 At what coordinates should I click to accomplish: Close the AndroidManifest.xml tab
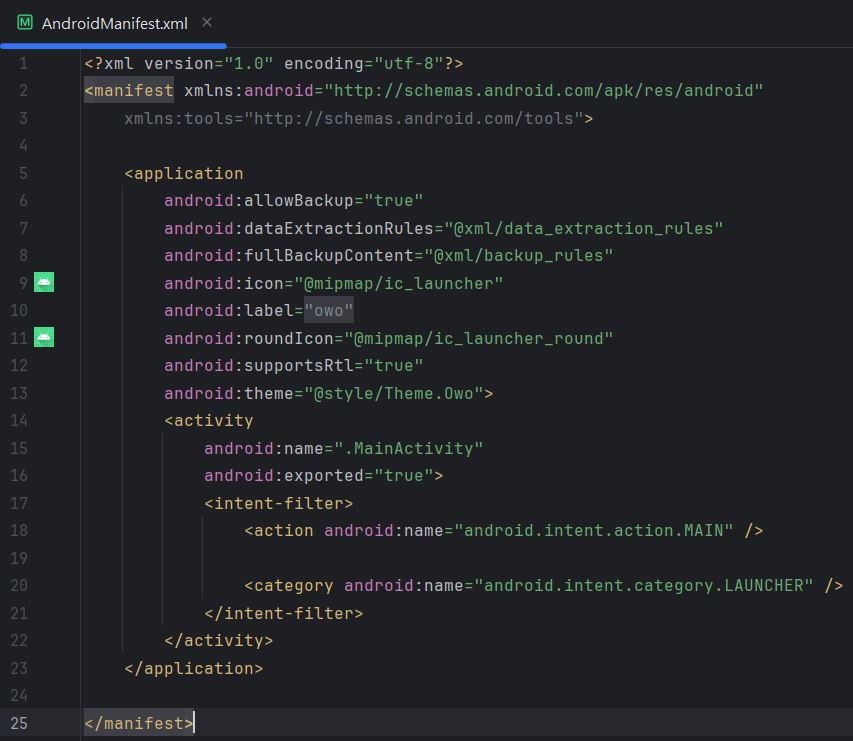tap(207, 22)
